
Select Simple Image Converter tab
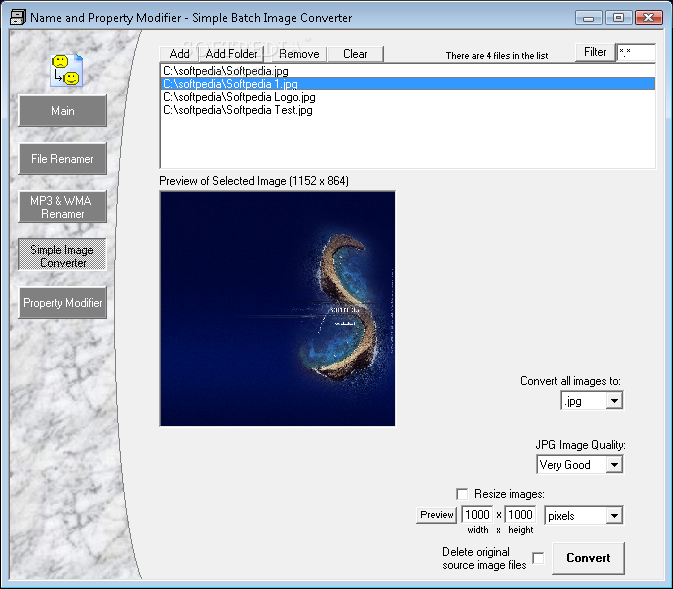[63, 255]
